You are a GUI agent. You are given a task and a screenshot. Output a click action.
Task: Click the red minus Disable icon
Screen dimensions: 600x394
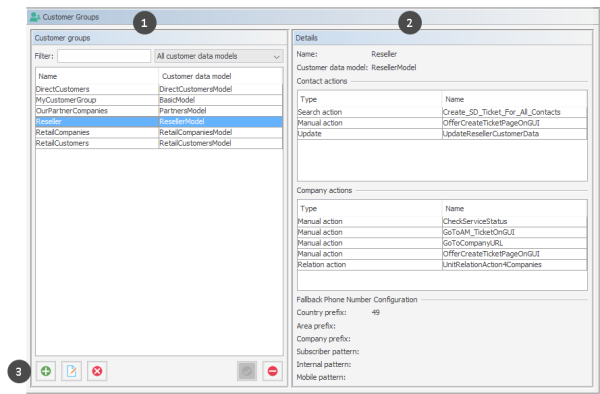272,371
